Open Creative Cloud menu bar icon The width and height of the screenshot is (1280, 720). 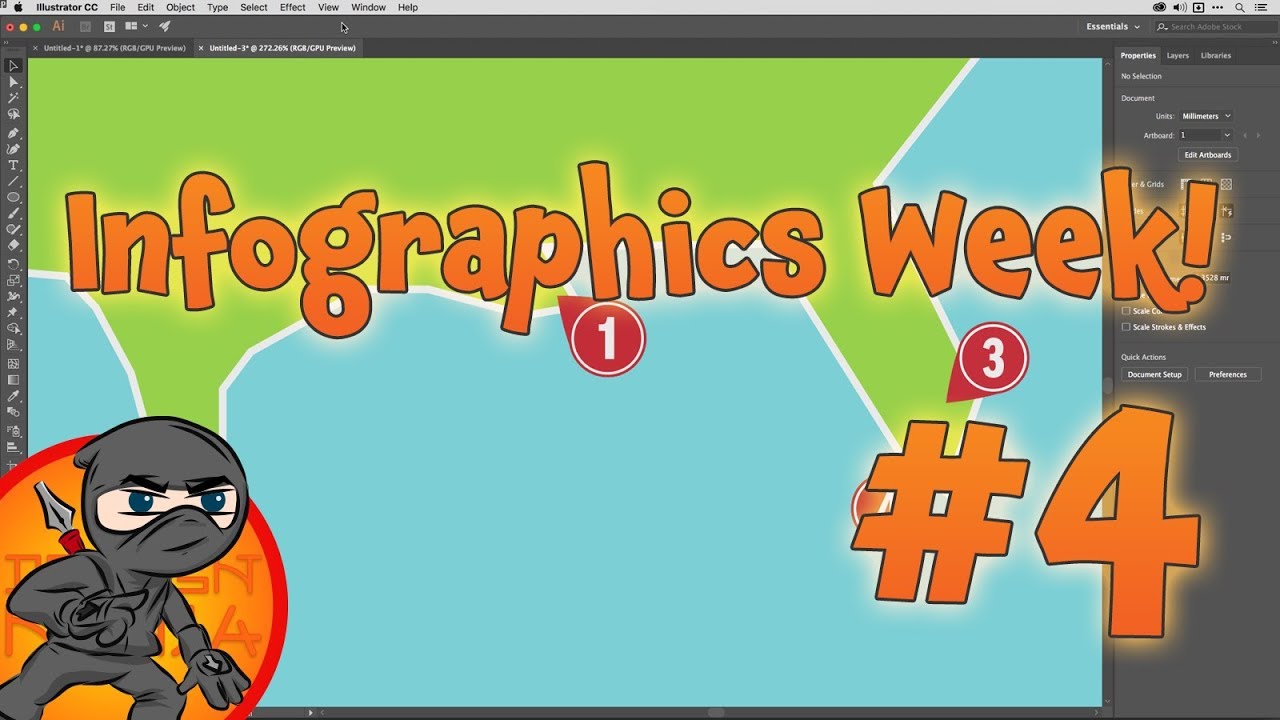tap(1160, 7)
